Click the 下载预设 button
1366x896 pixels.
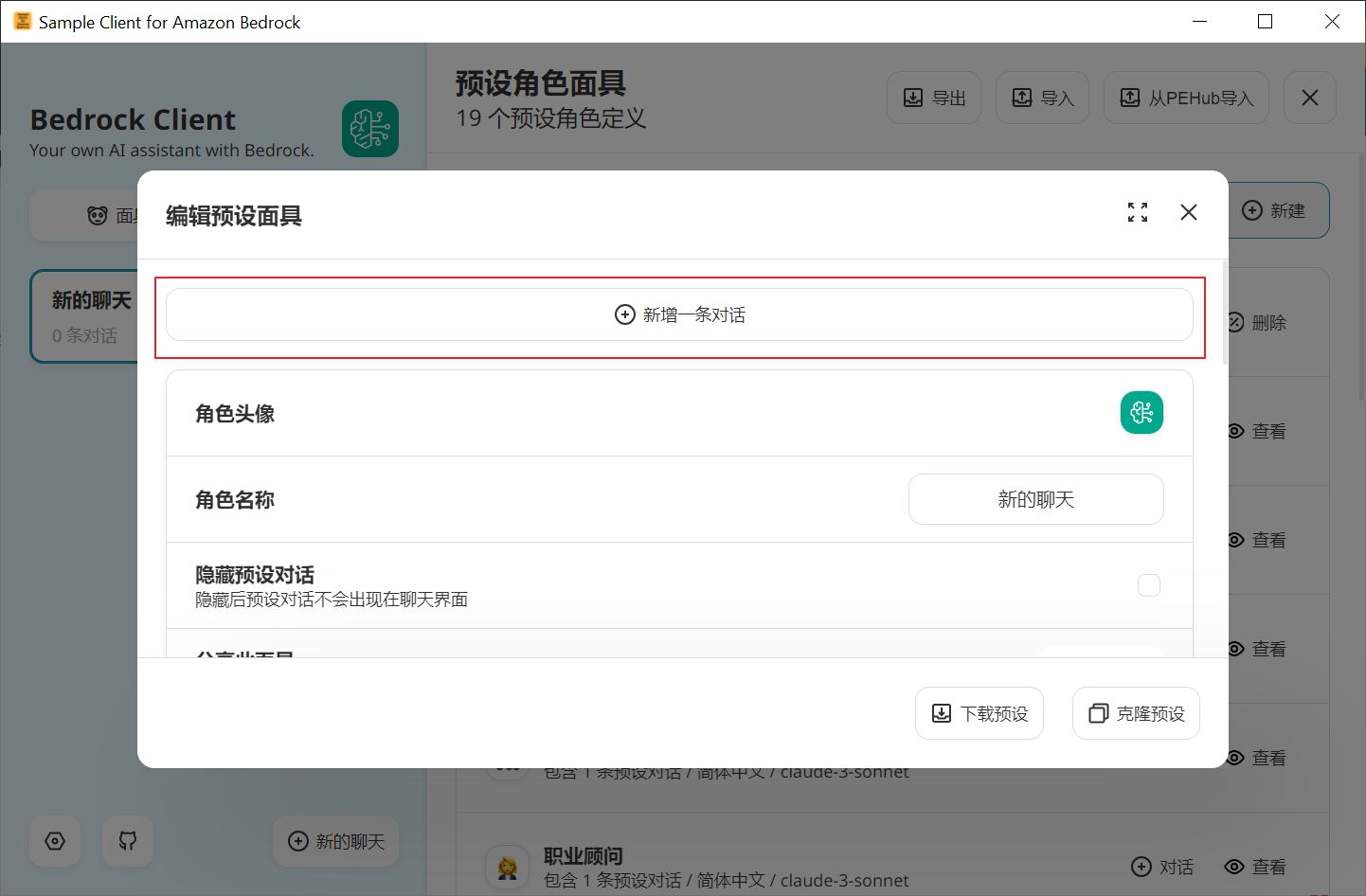pos(979,713)
